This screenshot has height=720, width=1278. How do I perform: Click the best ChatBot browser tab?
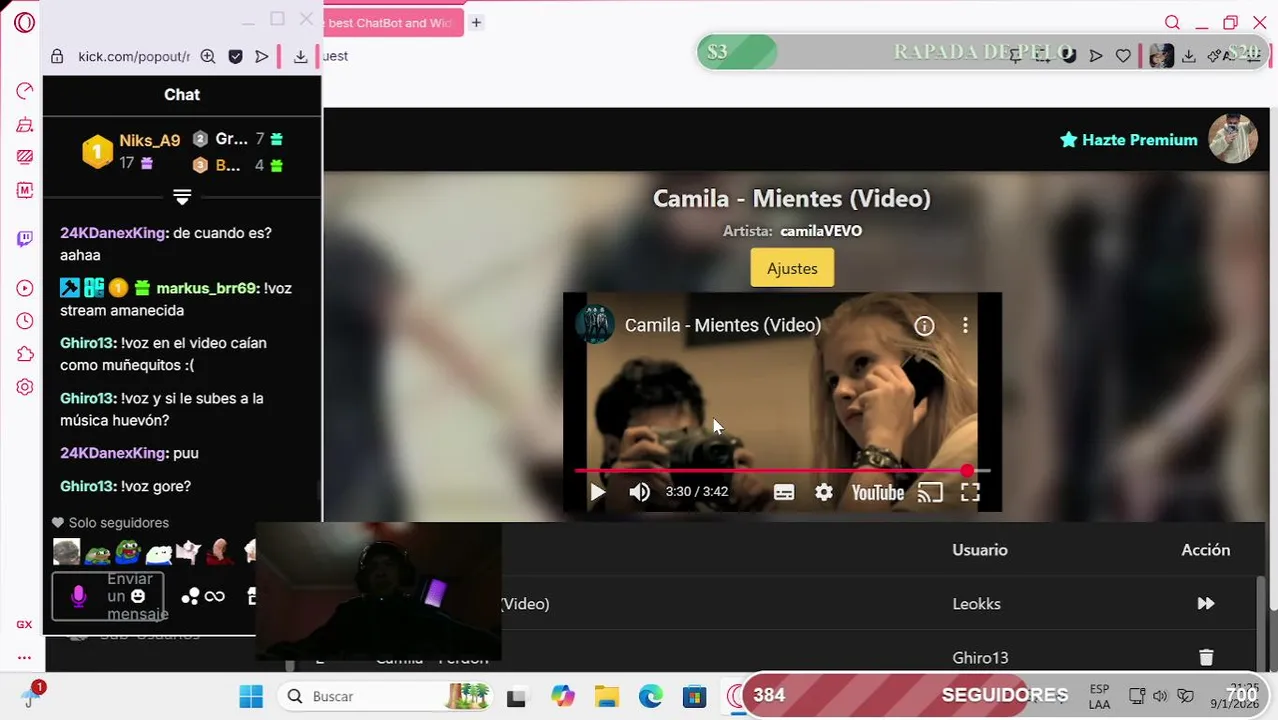[392, 22]
